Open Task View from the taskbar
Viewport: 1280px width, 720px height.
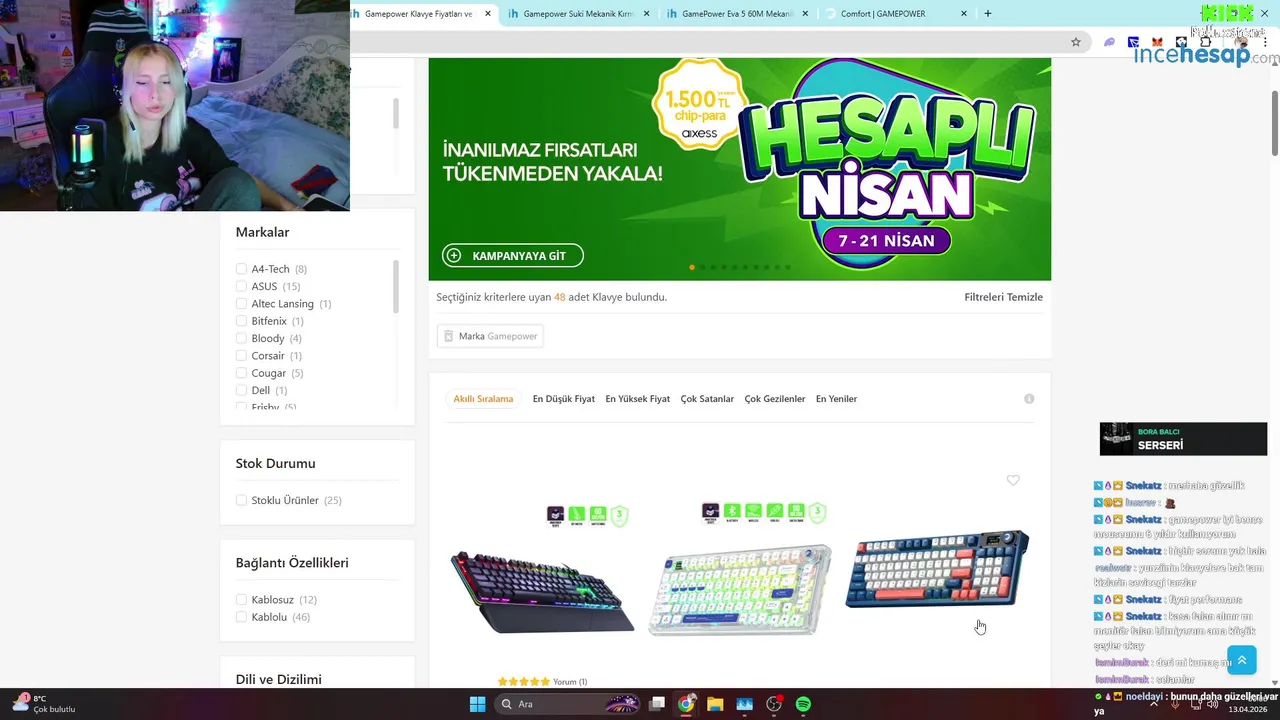[x=657, y=704]
